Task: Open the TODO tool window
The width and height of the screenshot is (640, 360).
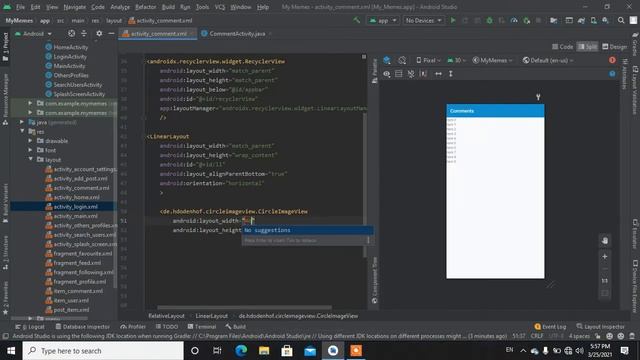Action: pyautogui.click(x=167, y=327)
